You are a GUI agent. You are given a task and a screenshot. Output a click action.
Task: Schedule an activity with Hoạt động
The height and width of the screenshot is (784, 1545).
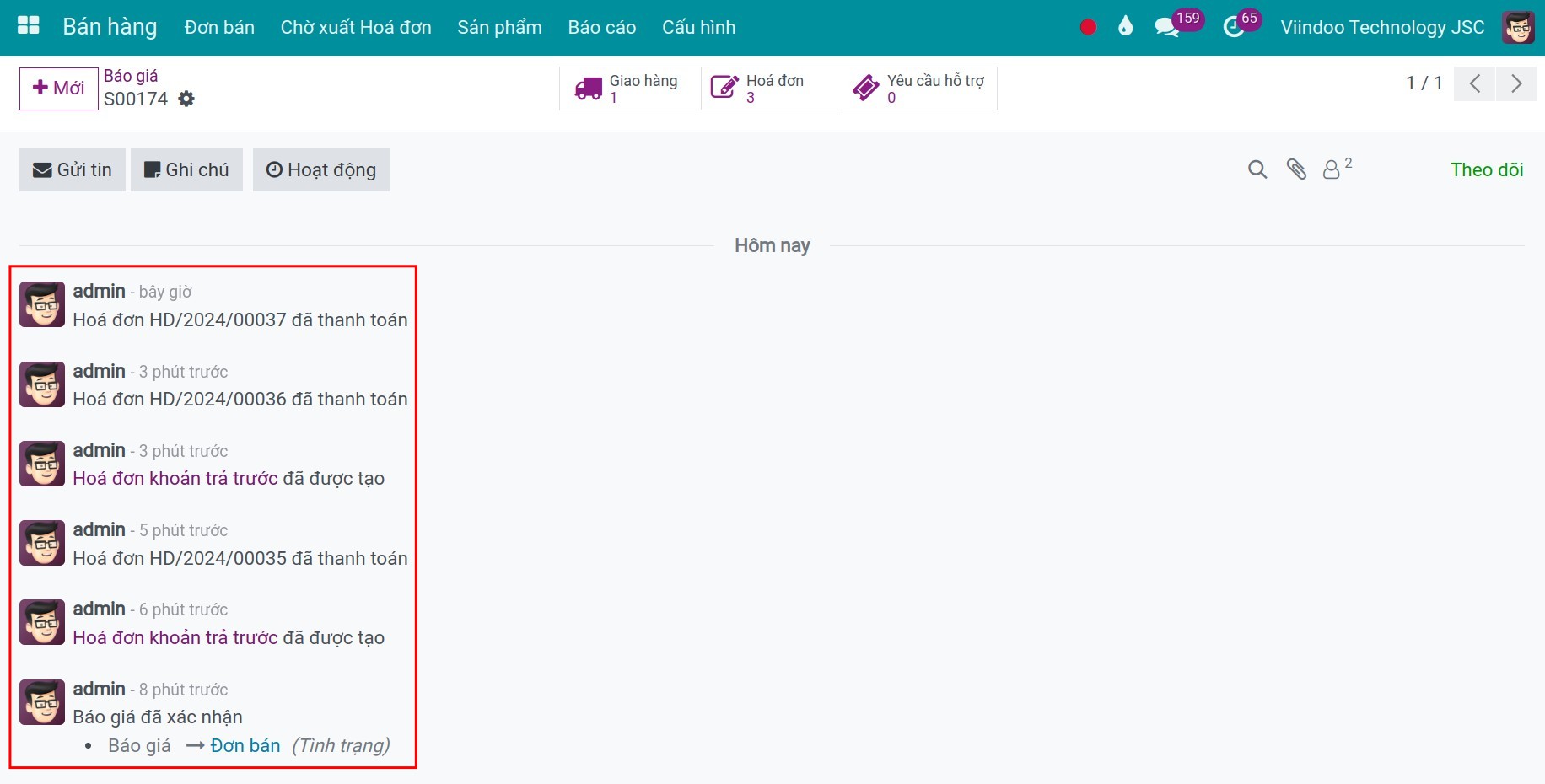[x=321, y=170]
